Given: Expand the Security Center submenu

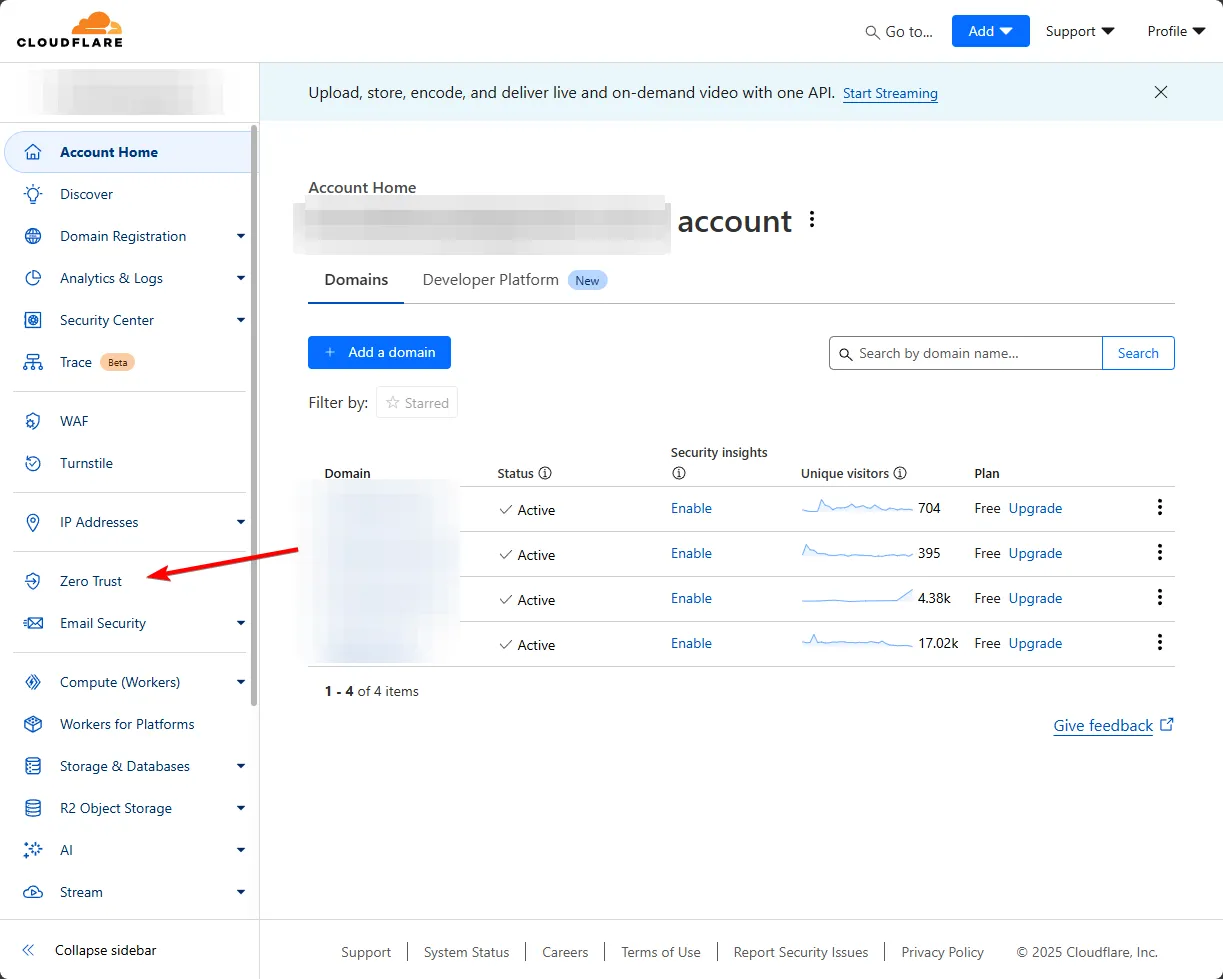Looking at the screenshot, I should pos(241,320).
